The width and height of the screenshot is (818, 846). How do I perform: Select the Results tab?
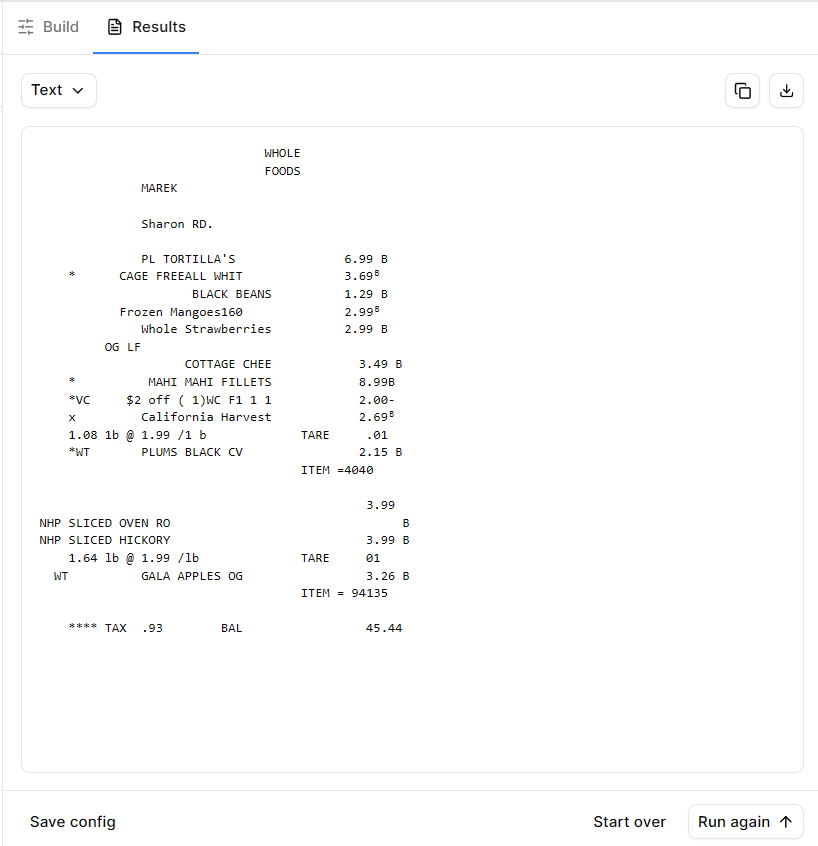coord(146,27)
